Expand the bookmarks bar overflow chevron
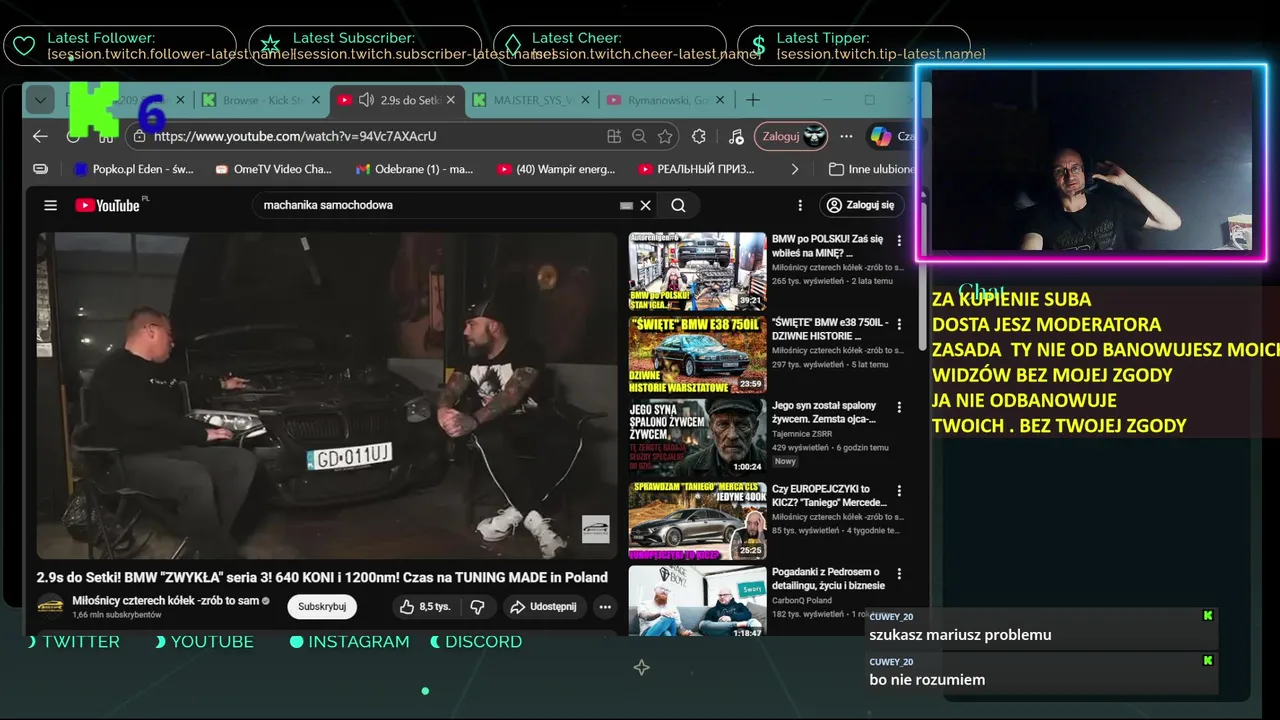Screen dimensions: 1280x720 (795, 169)
